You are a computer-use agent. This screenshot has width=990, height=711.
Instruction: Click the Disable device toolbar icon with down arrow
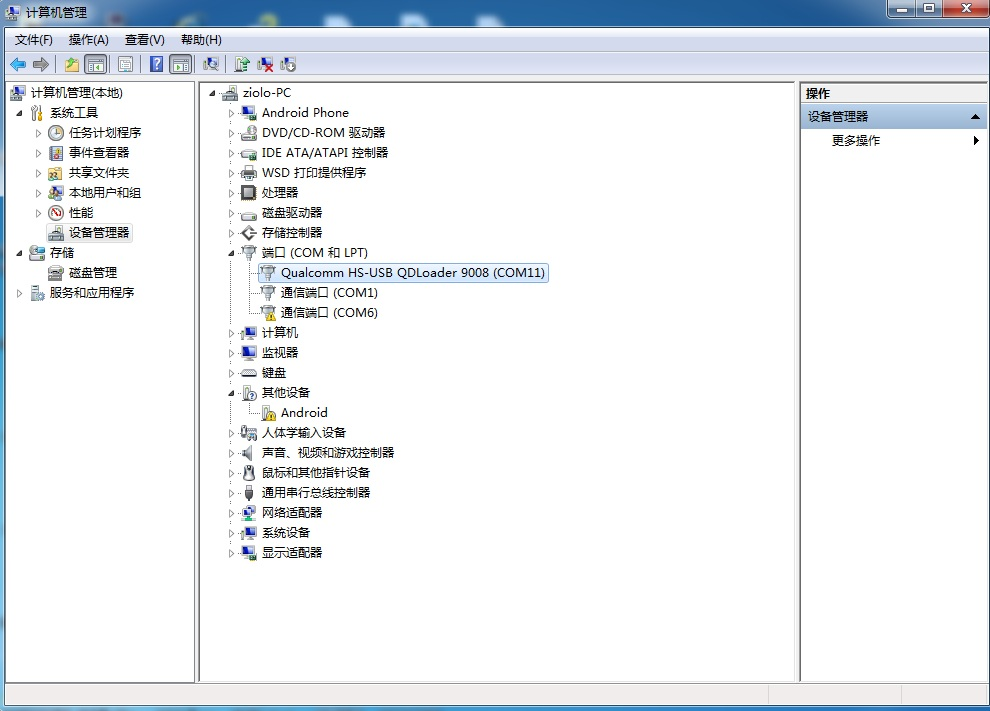[288, 64]
